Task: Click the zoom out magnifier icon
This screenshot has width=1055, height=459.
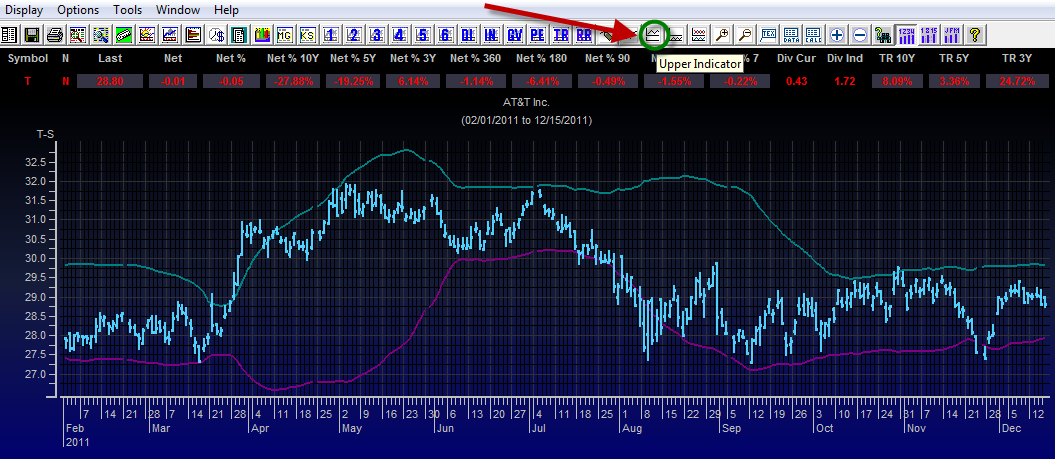Action: tap(745, 34)
